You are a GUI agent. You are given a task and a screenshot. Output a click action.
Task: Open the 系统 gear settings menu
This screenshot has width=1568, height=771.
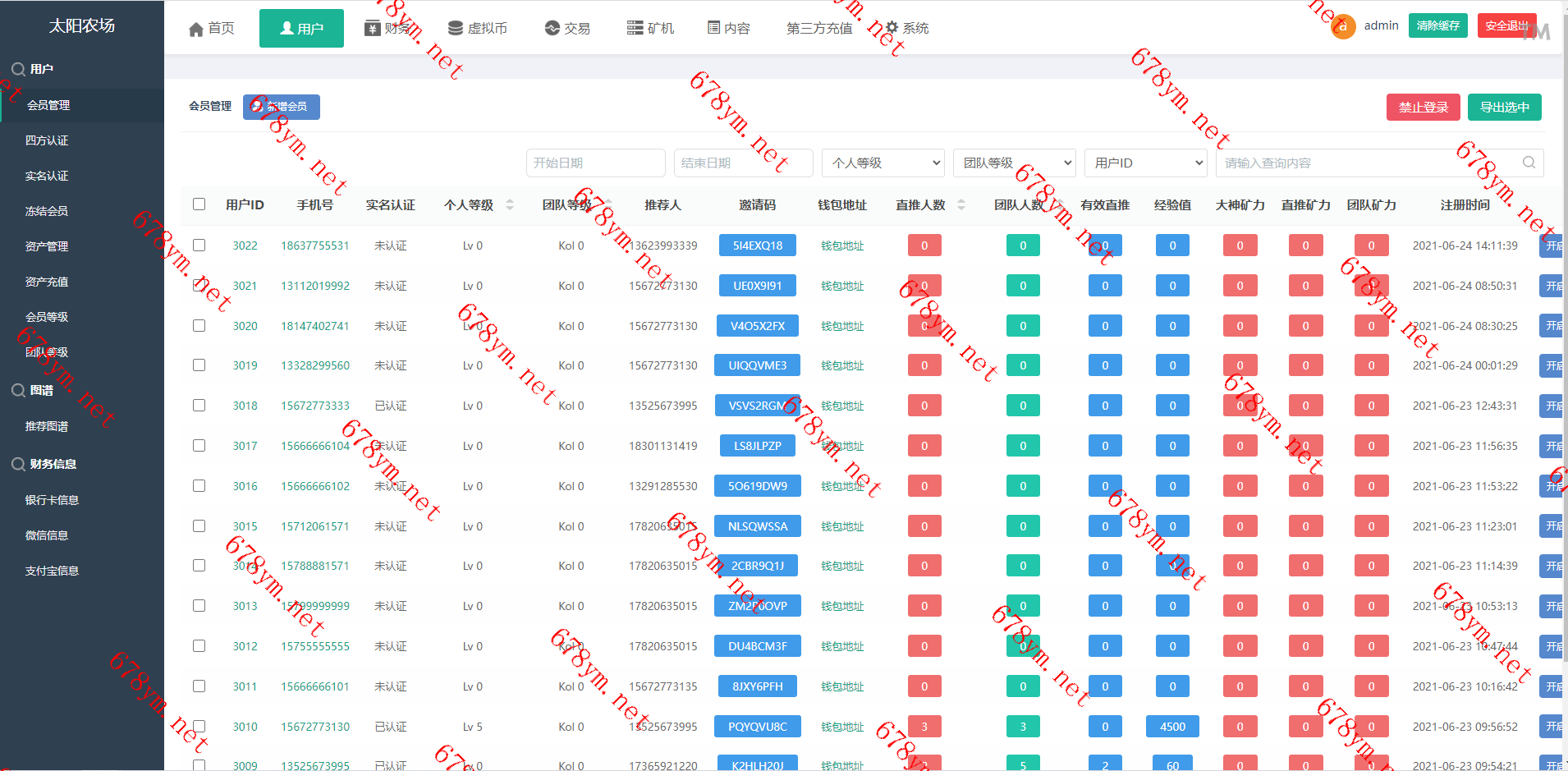pyautogui.click(x=892, y=28)
